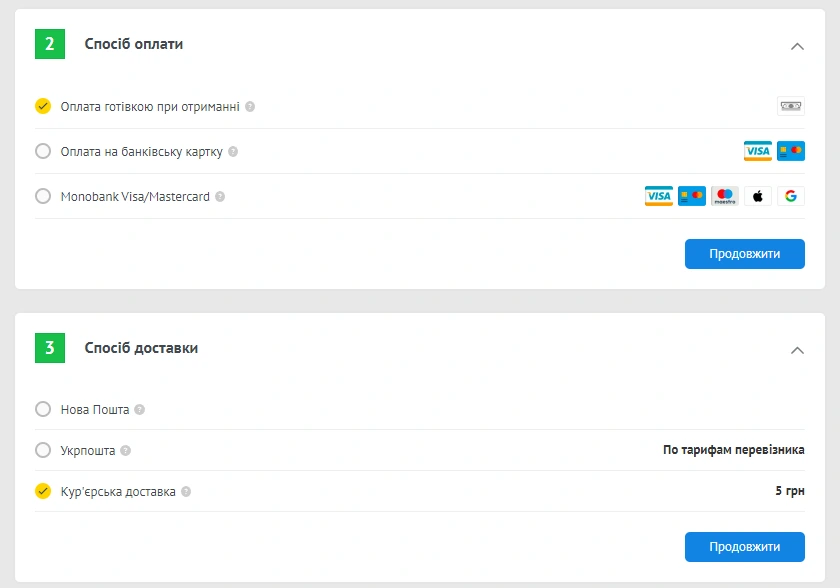The width and height of the screenshot is (840, 588).
Task: Click help icon beside Укрпошта
Action: coord(125,450)
